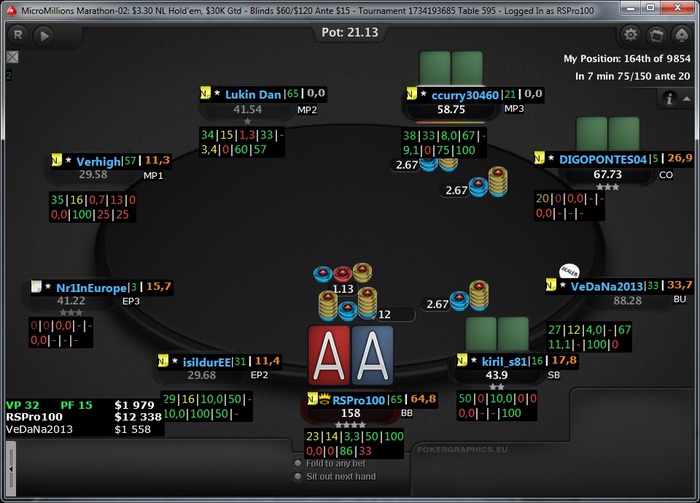
Task: Click the blue Ace hole card
Action: [x=372, y=355]
